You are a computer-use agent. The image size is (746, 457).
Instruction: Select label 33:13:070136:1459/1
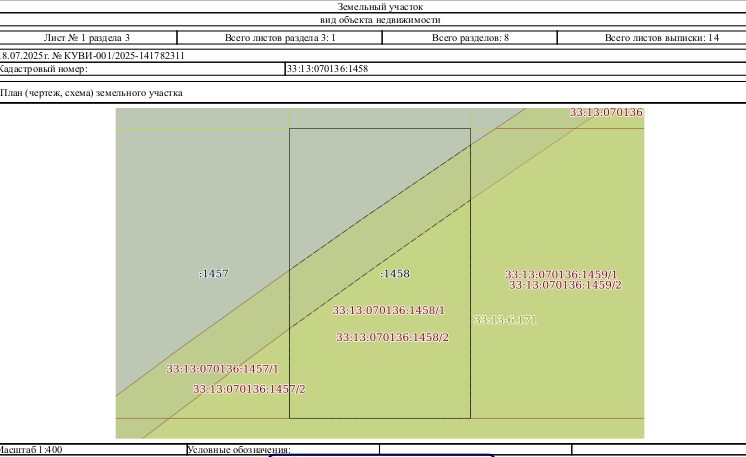click(561, 274)
